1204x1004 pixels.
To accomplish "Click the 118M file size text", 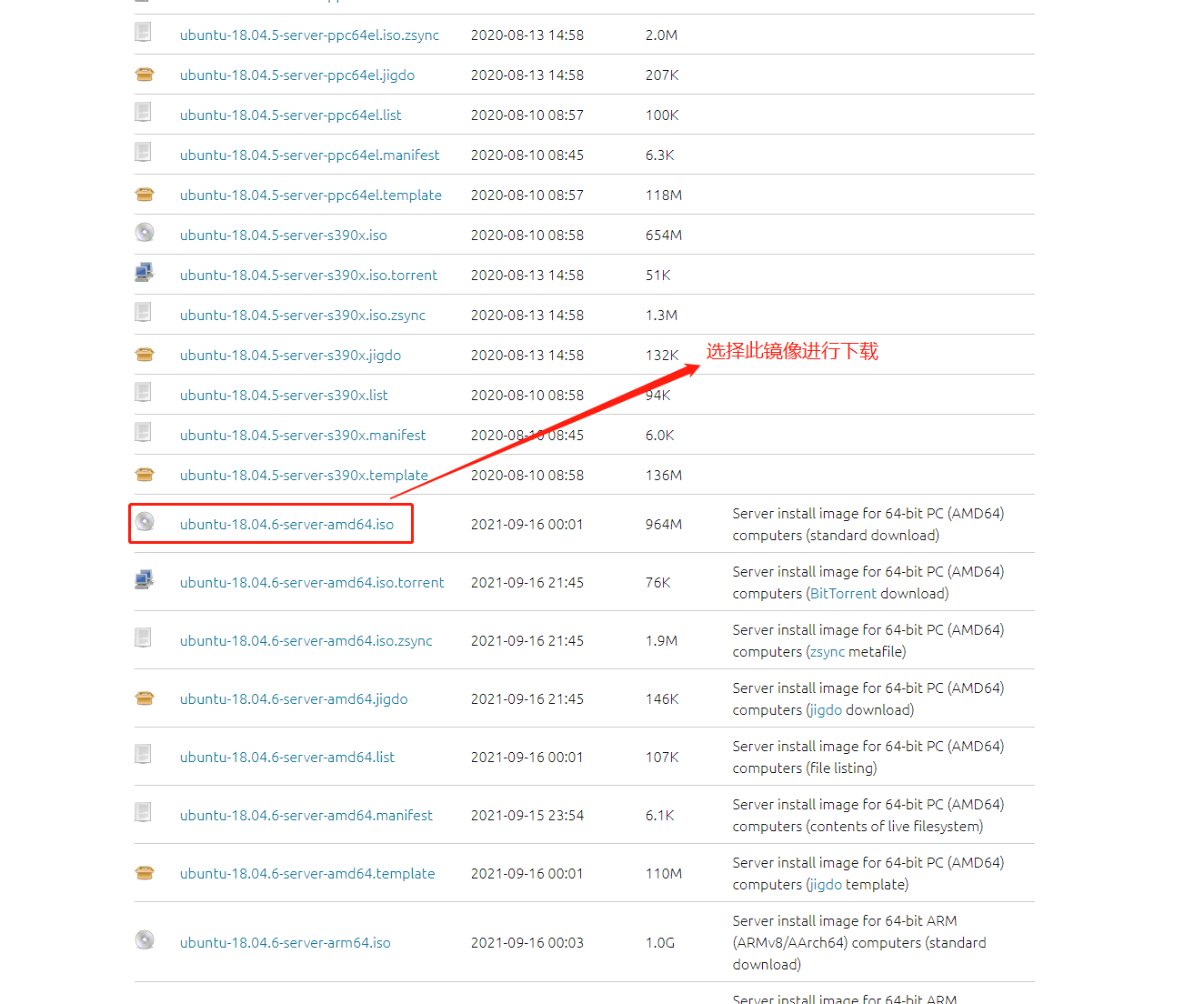I will click(x=664, y=196).
